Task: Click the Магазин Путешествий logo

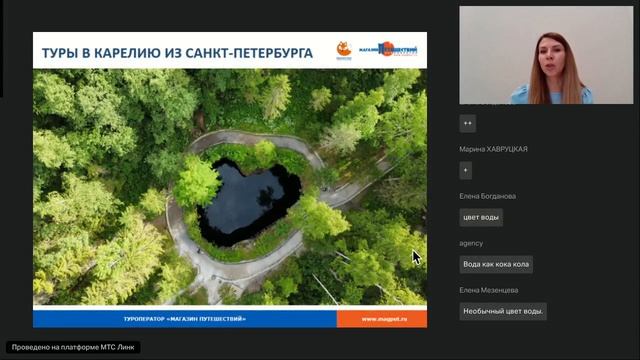Action: point(388,49)
